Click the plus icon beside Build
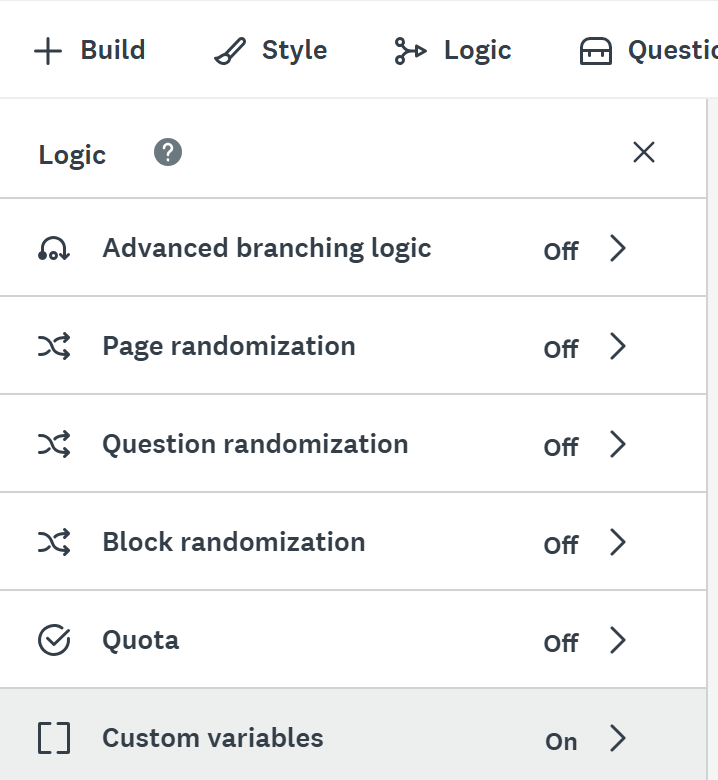 (x=47, y=51)
